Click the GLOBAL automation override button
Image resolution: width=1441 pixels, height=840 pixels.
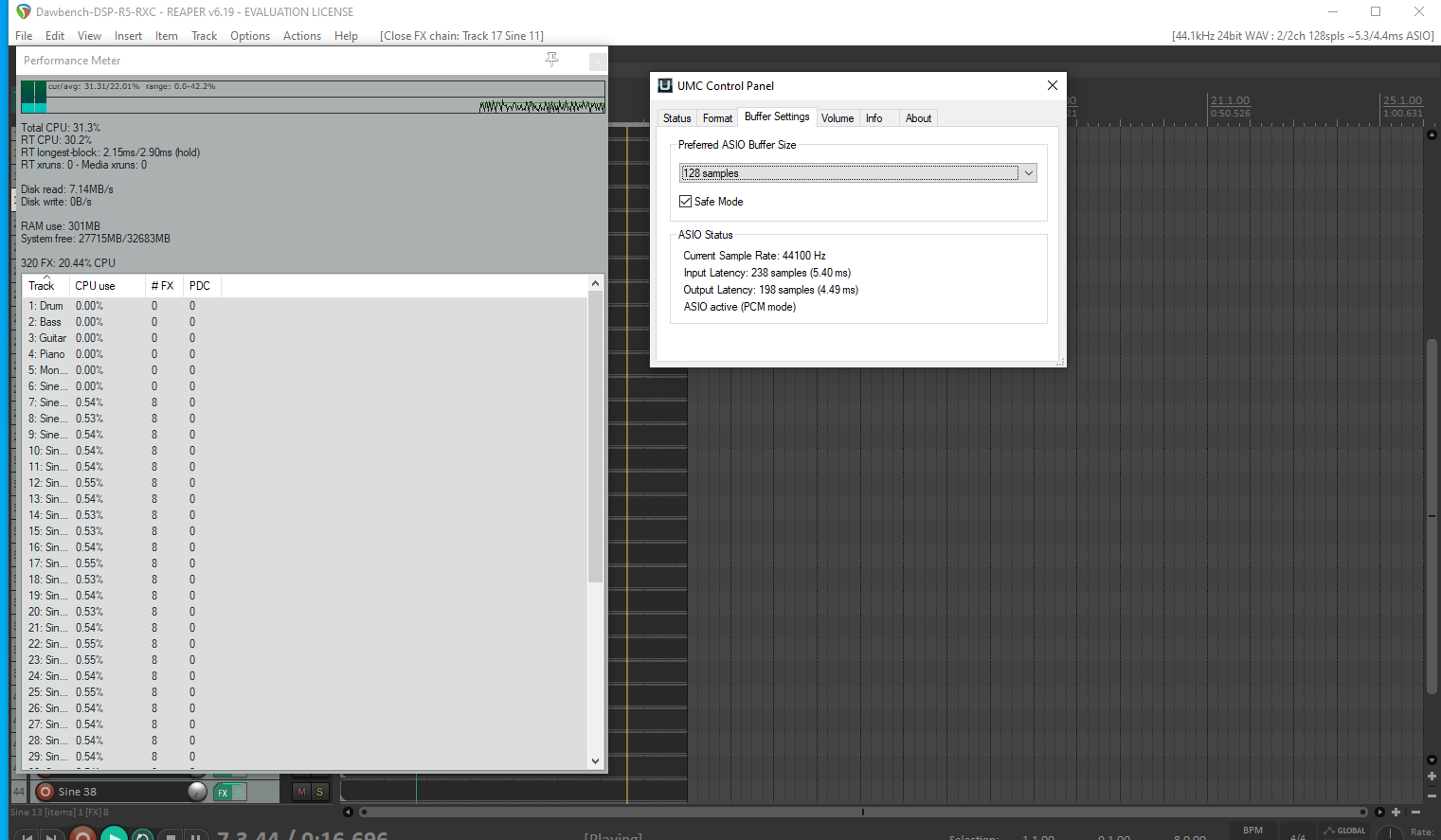pyautogui.click(x=1345, y=831)
